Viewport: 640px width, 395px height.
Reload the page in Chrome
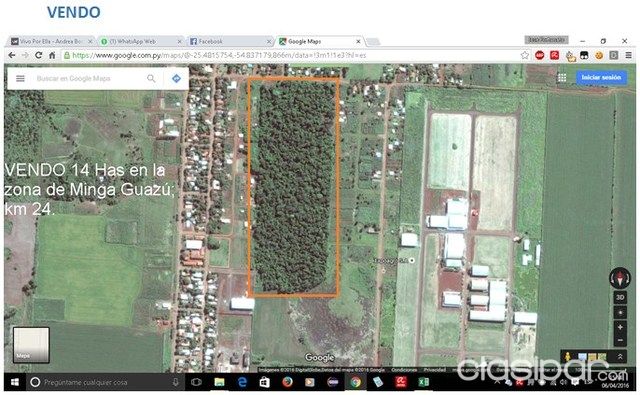(x=38, y=55)
